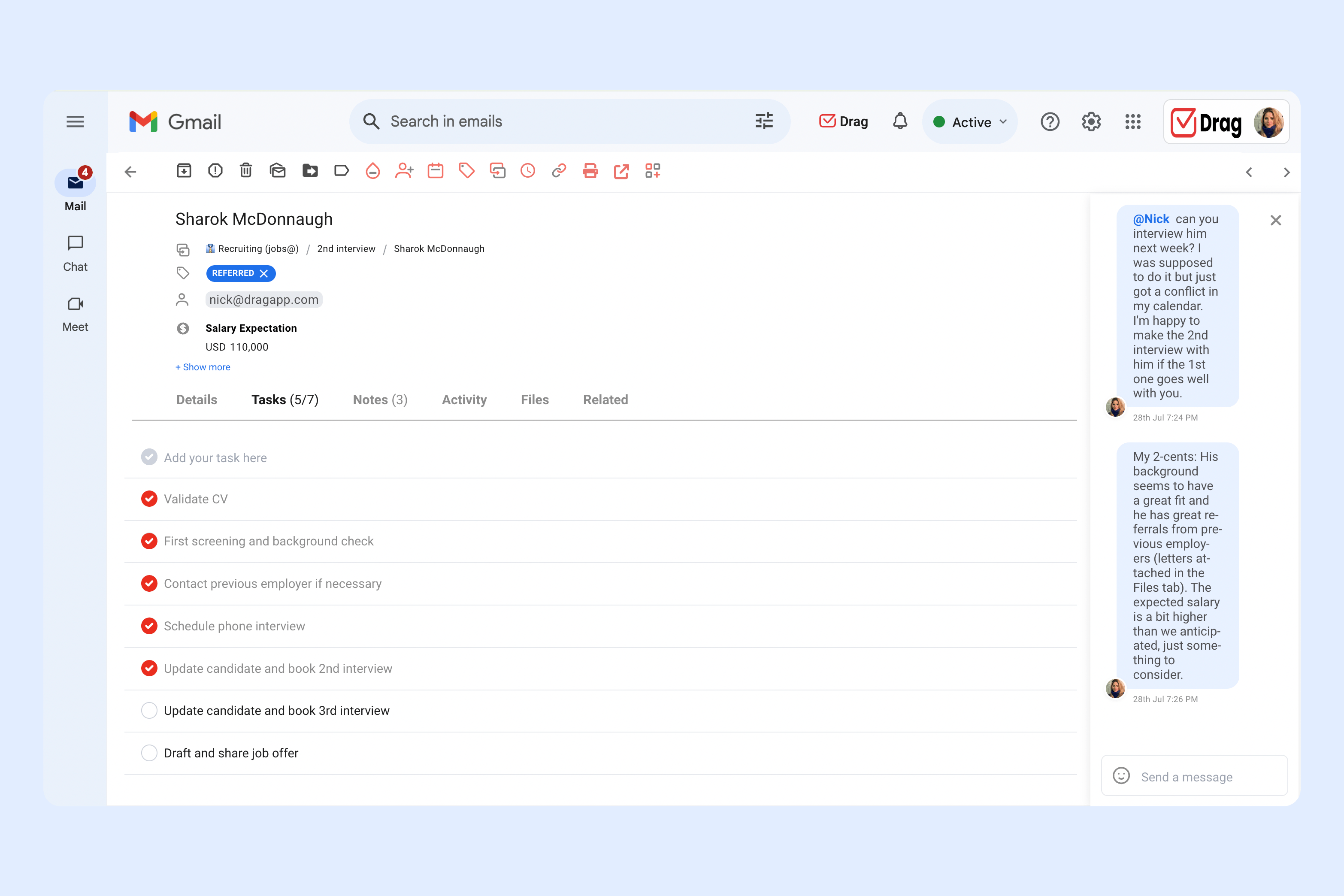Click the red add-widget grid icon
Image resolution: width=1344 pixels, height=896 pixels.
(653, 171)
